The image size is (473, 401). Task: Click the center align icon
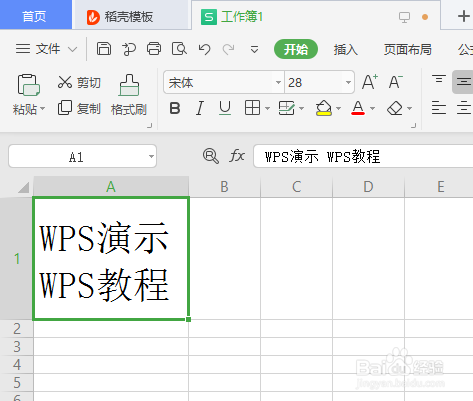[464, 108]
